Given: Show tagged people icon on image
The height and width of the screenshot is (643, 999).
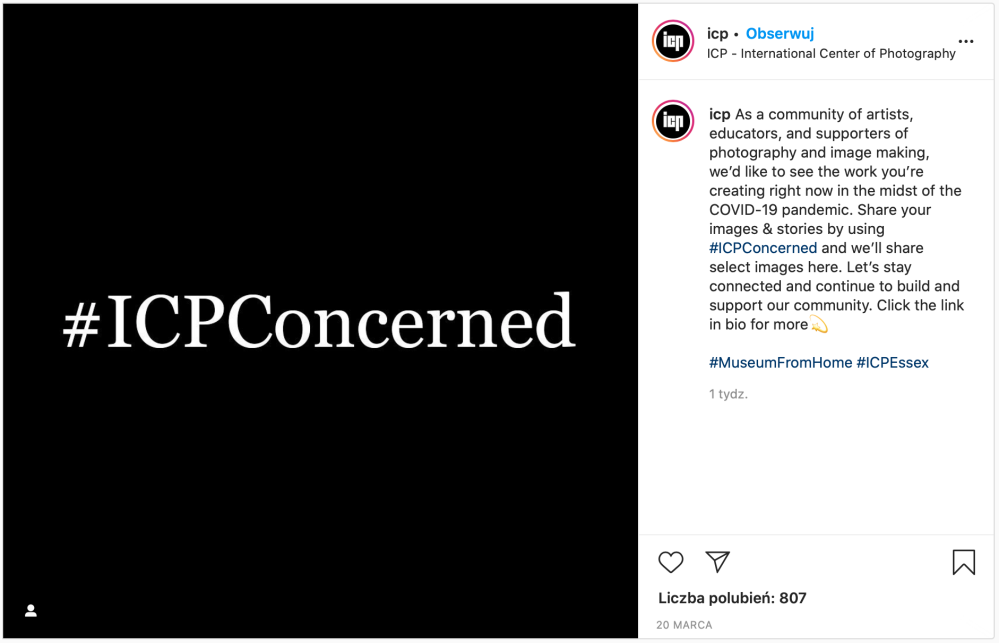Looking at the screenshot, I should click(x=31, y=610).
